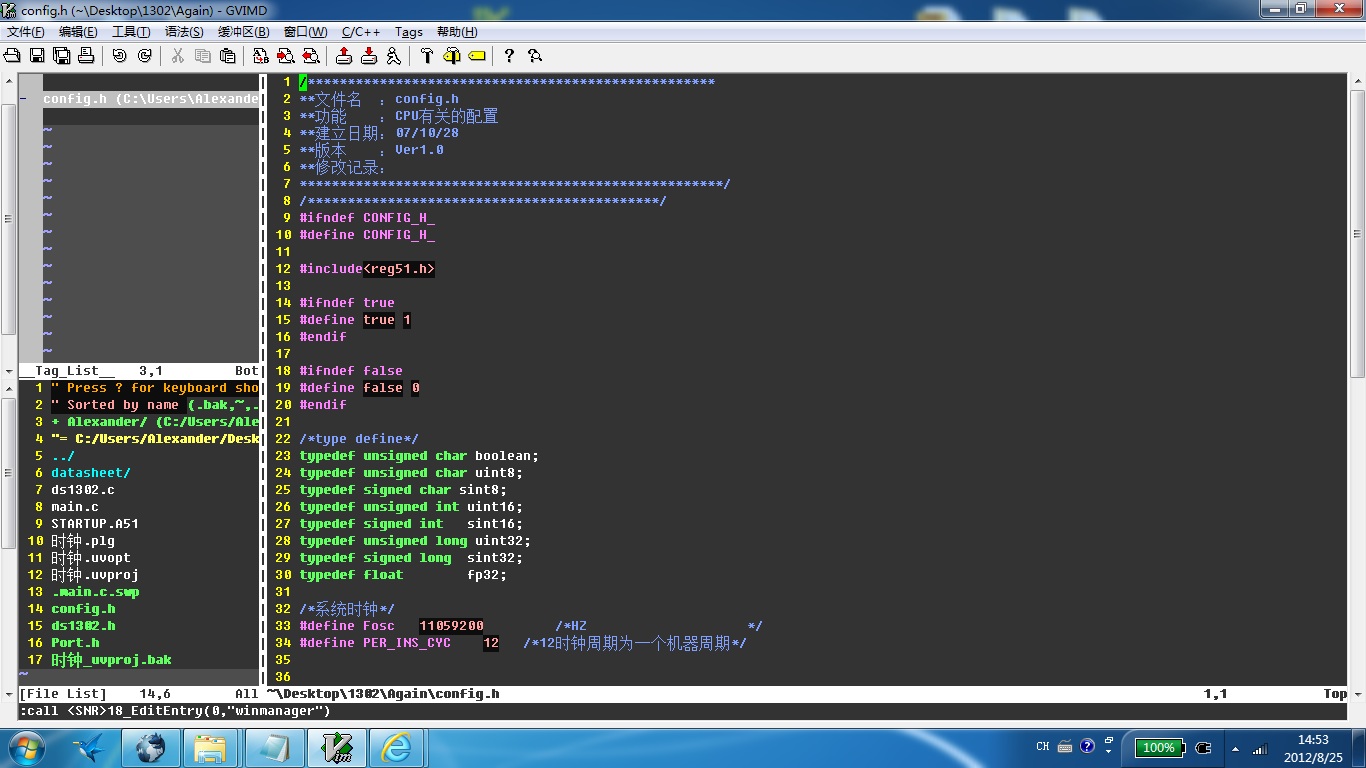Image resolution: width=1366 pixels, height=768 pixels.
Task: Launch Internet Explorer from taskbar
Action: click(x=397, y=747)
